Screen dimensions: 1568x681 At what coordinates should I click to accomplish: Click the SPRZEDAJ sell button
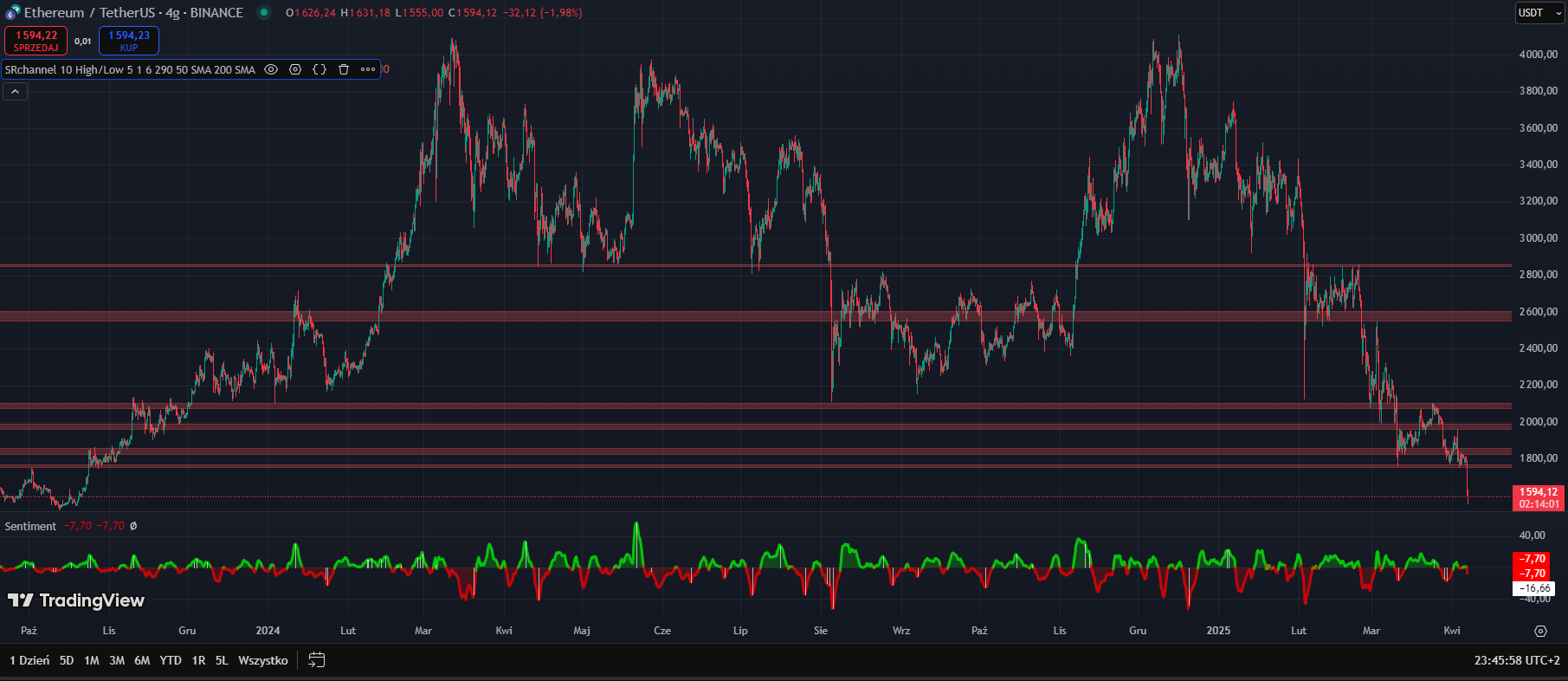[35, 41]
